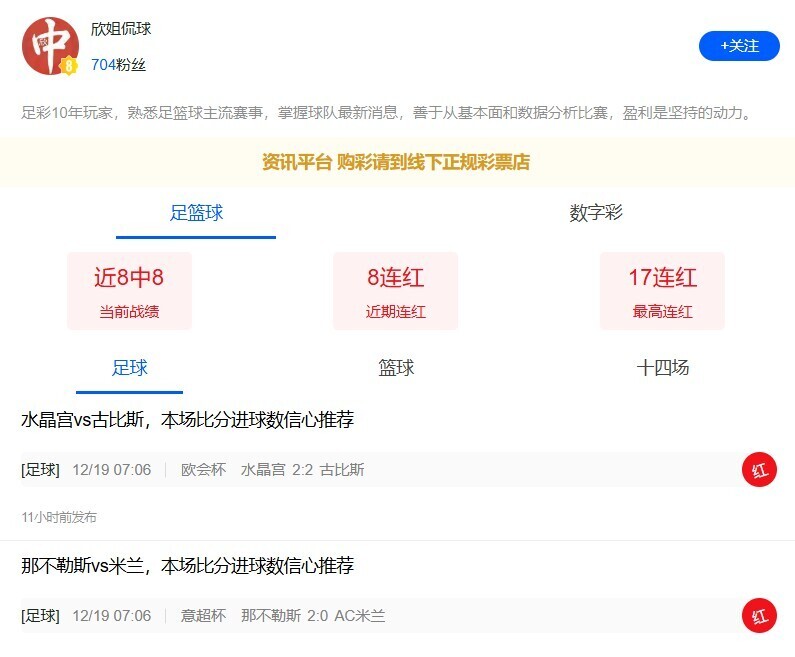Click the username 欣姐侃球
The image size is (795, 657).
tap(121, 29)
